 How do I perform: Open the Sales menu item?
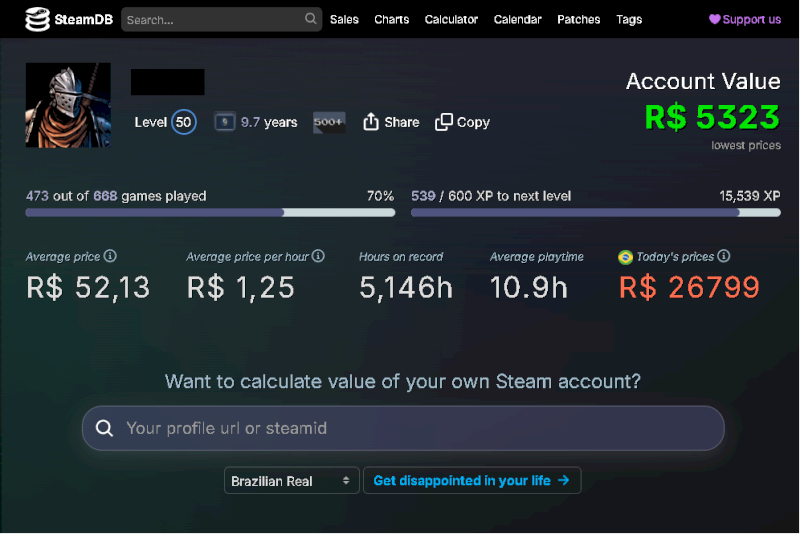(344, 19)
